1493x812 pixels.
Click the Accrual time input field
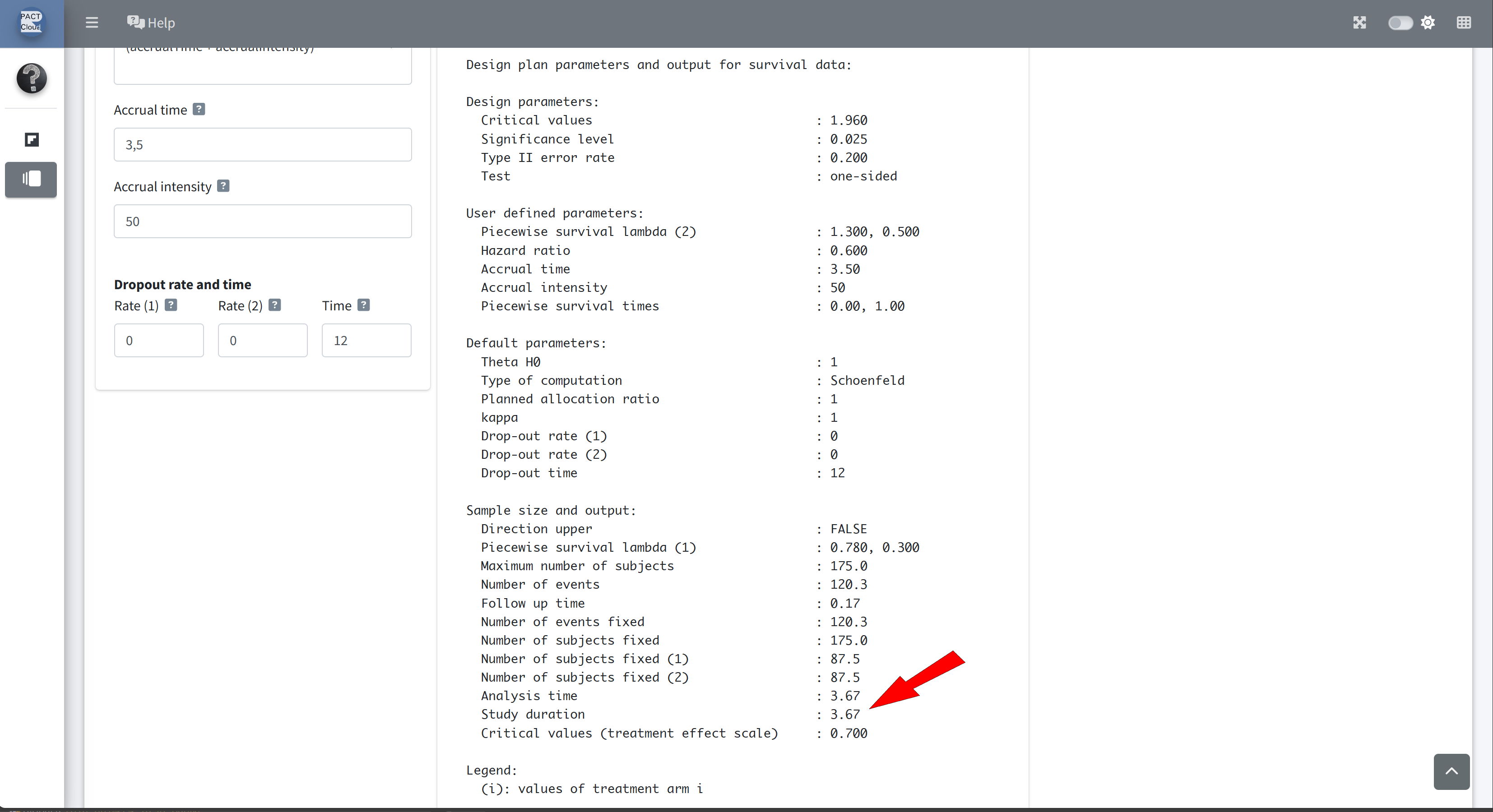point(263,145)
